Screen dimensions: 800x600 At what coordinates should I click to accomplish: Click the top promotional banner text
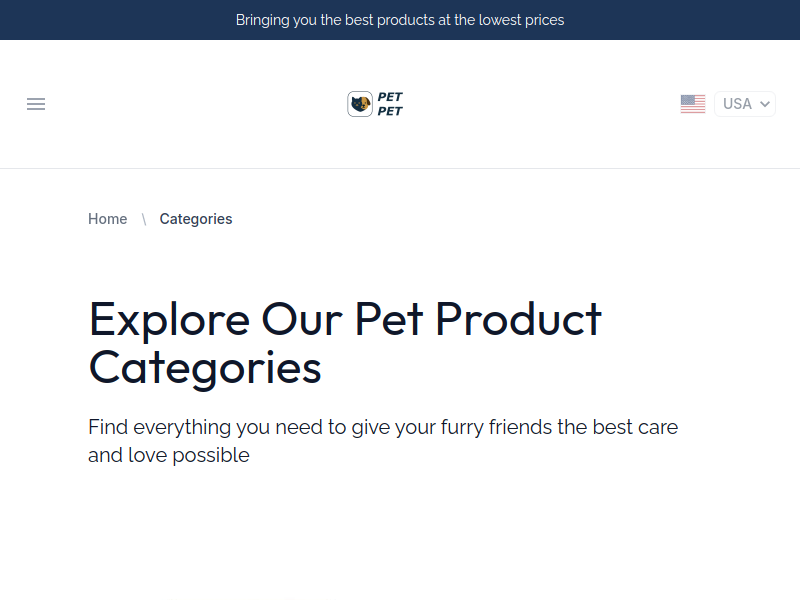[x=400, y=20]
